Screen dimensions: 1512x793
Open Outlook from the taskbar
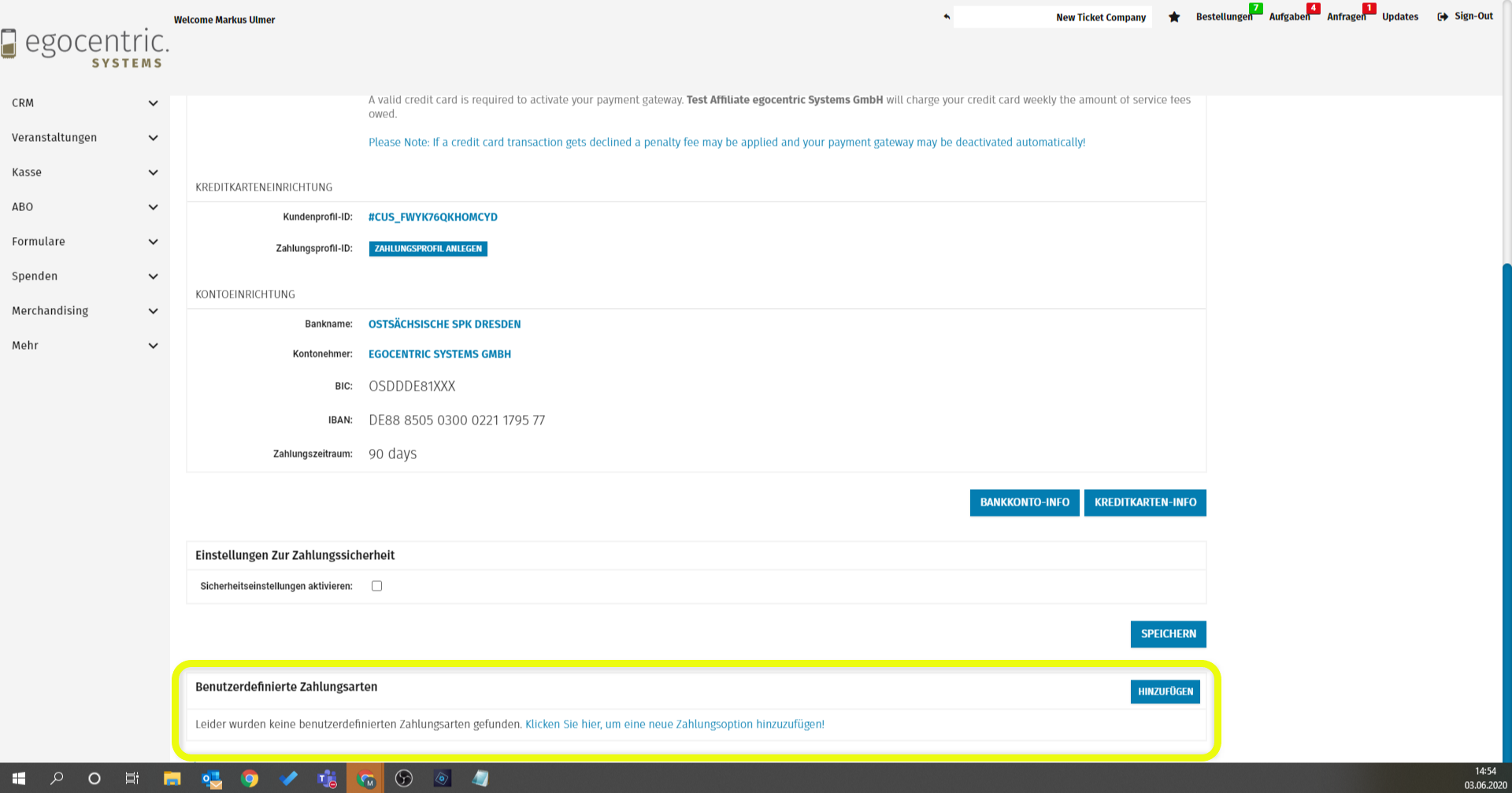click(211, 779)
